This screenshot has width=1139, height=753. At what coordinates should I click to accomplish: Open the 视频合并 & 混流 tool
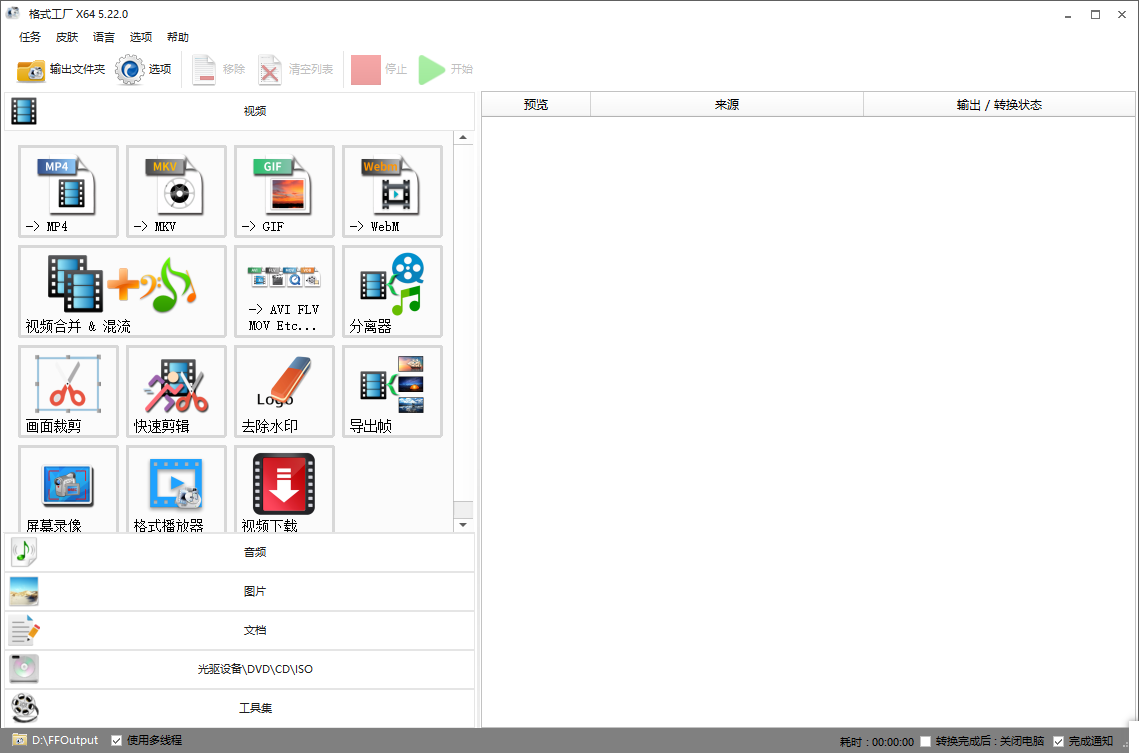120,291
